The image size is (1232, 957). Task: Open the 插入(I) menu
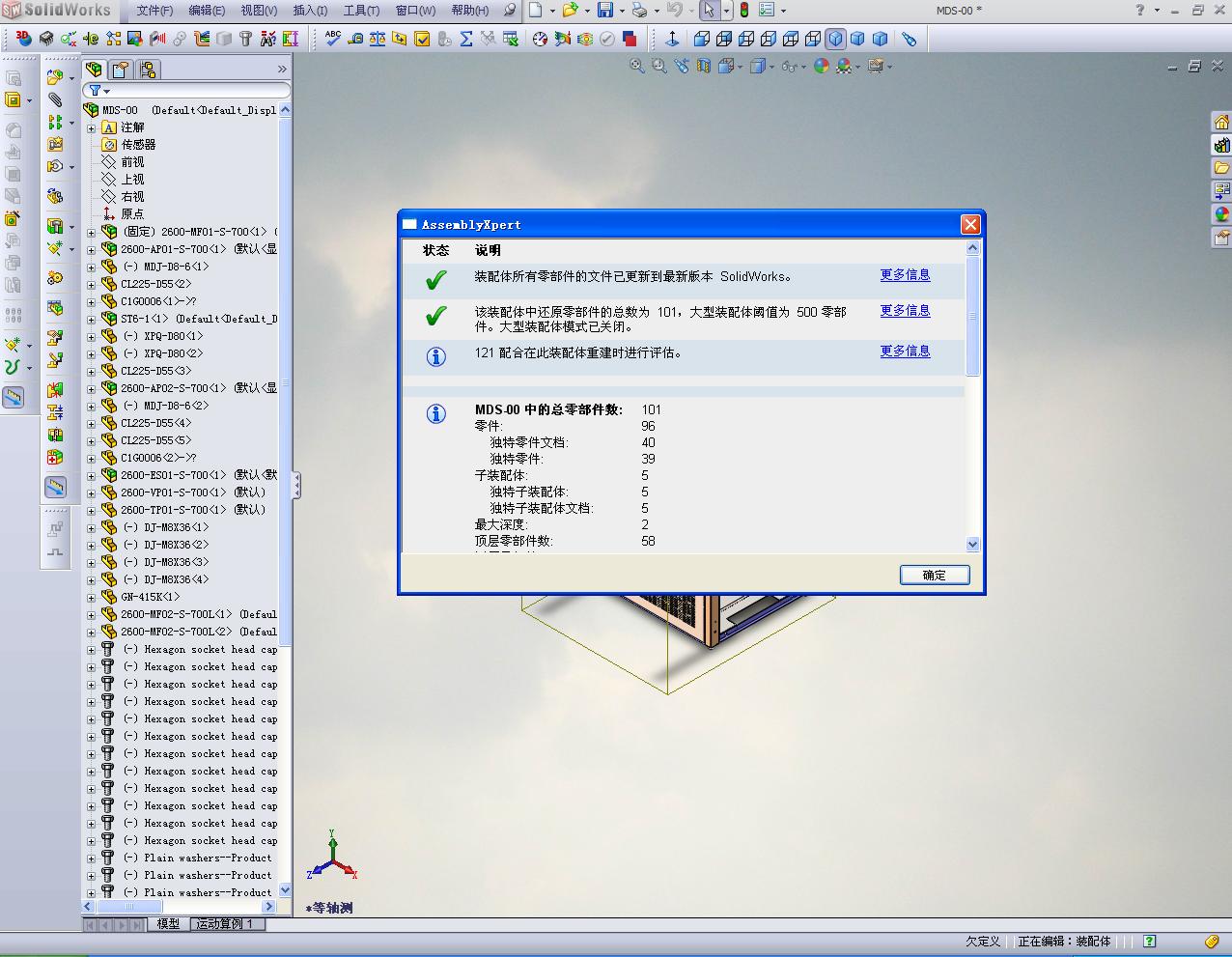tap(310, 11)
